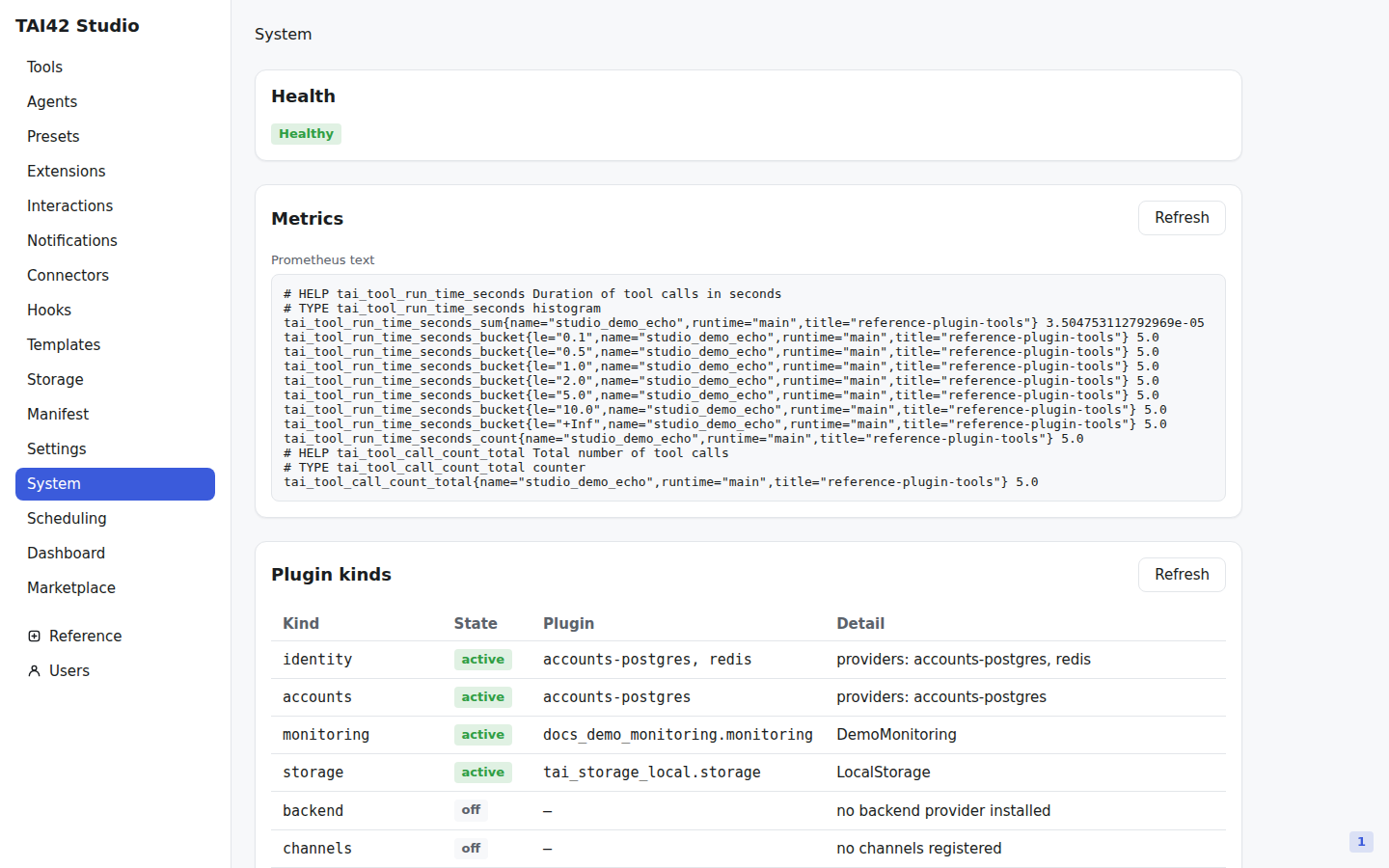Select the identity kind cell
This screenshot has height=868, width=1389.
317,660
